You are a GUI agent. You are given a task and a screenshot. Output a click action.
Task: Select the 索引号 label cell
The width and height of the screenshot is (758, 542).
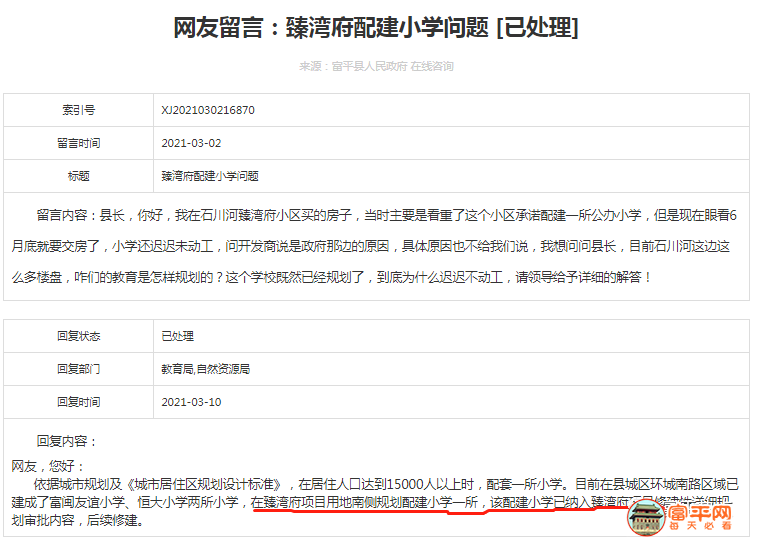[78, 110]
